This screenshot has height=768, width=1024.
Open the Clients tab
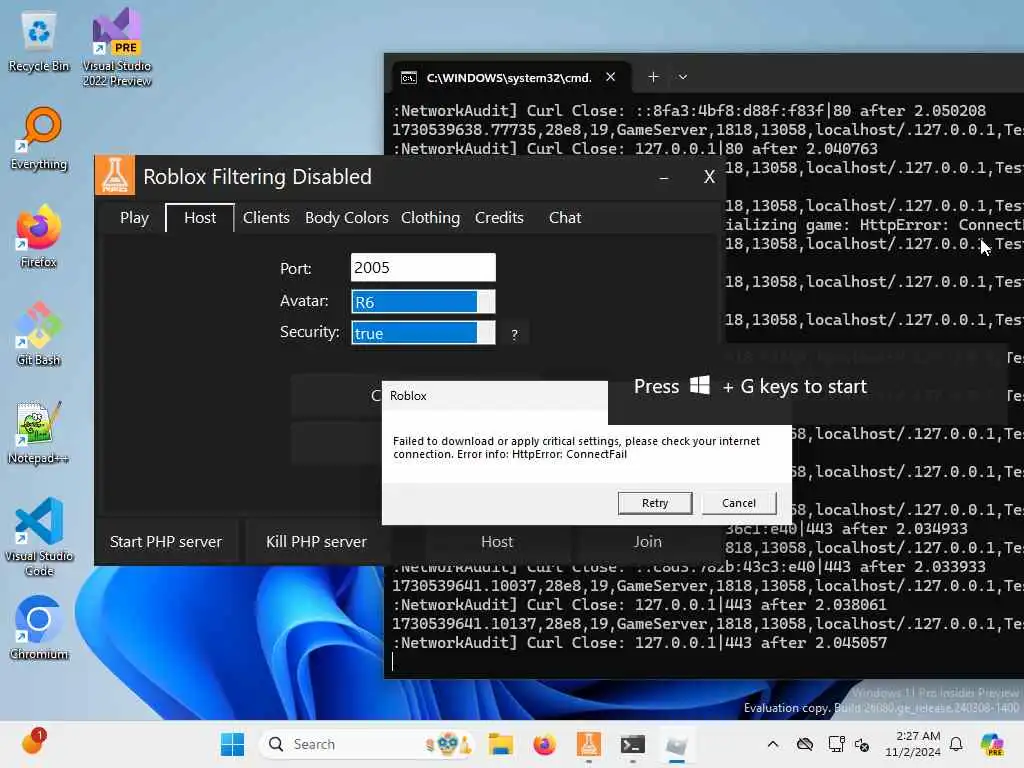(x=266, y=217)
